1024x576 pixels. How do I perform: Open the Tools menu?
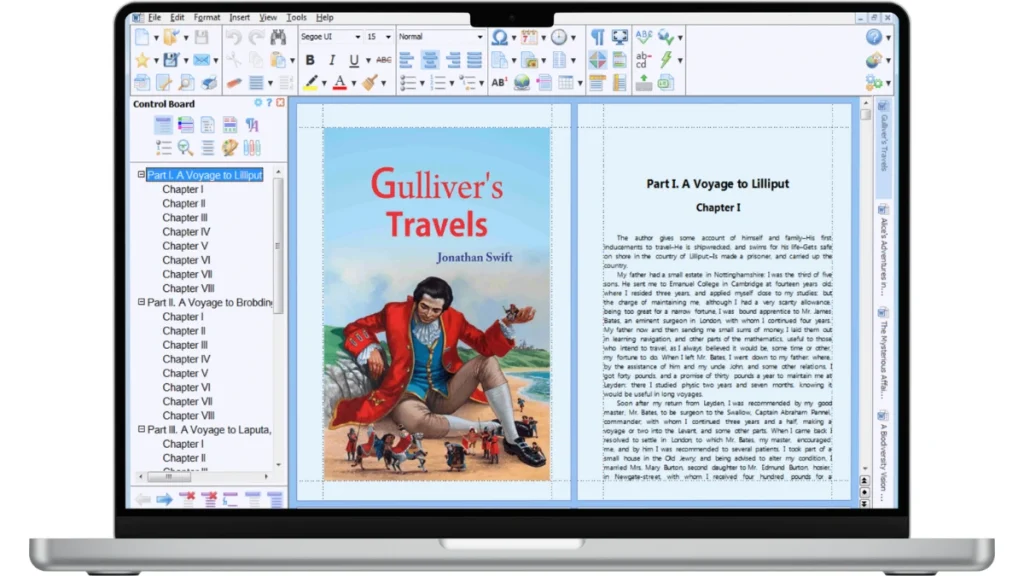click(x=297, y=17)
